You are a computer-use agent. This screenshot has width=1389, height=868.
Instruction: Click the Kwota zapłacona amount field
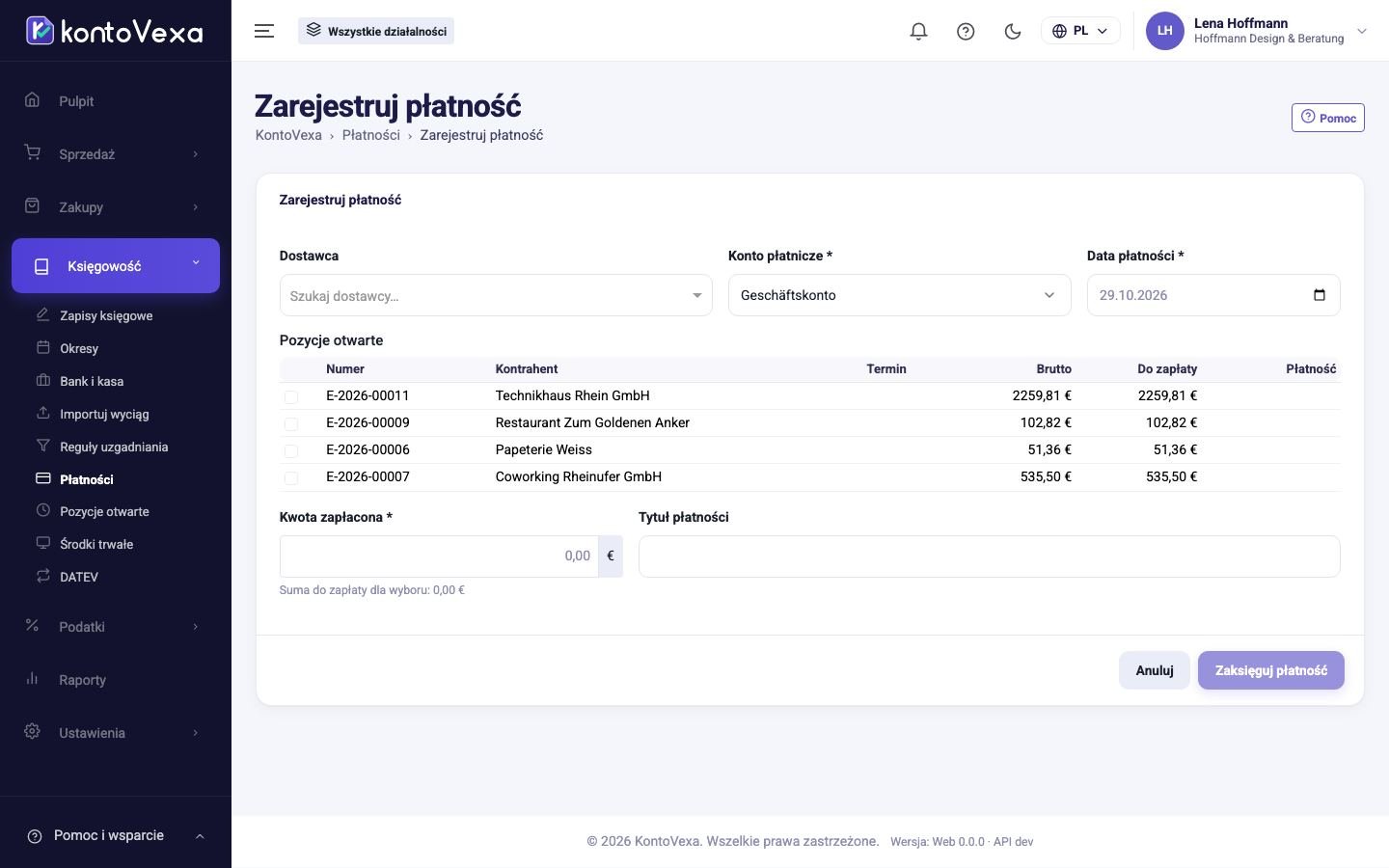click(439, 556)
